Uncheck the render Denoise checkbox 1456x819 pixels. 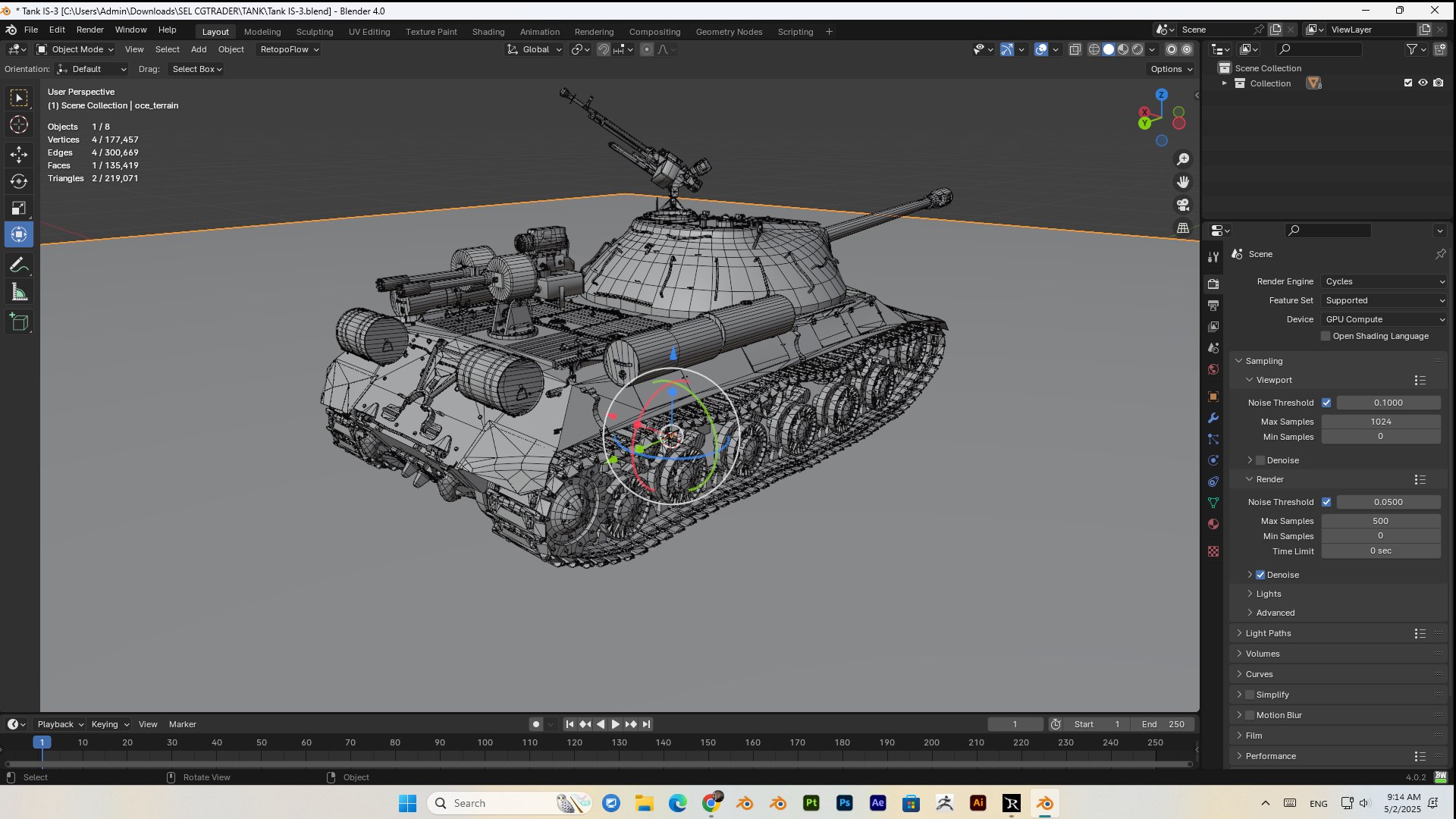point(1260,575)
